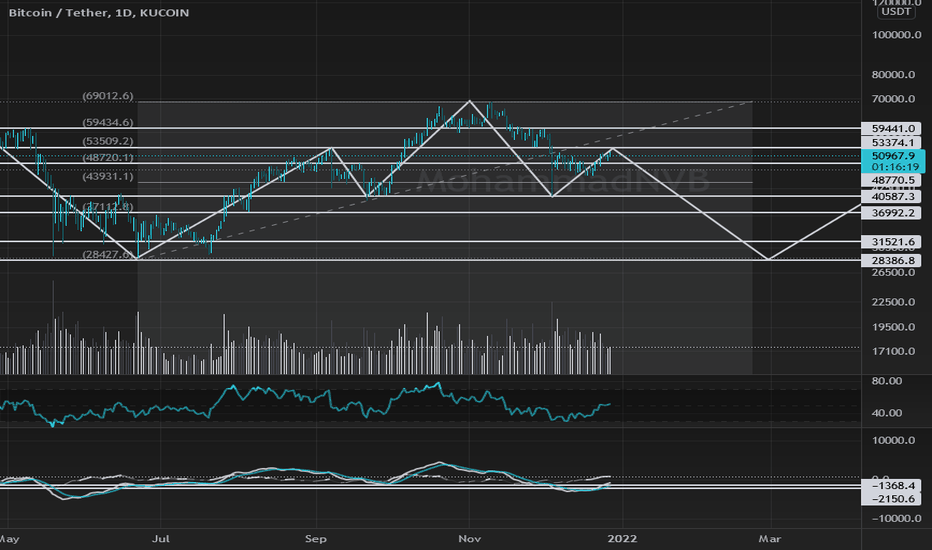Image resolution: width=932 pixels, height=550 pixels.
Task: Select the 70000.0 price axis label
Action: pos(893,99)
